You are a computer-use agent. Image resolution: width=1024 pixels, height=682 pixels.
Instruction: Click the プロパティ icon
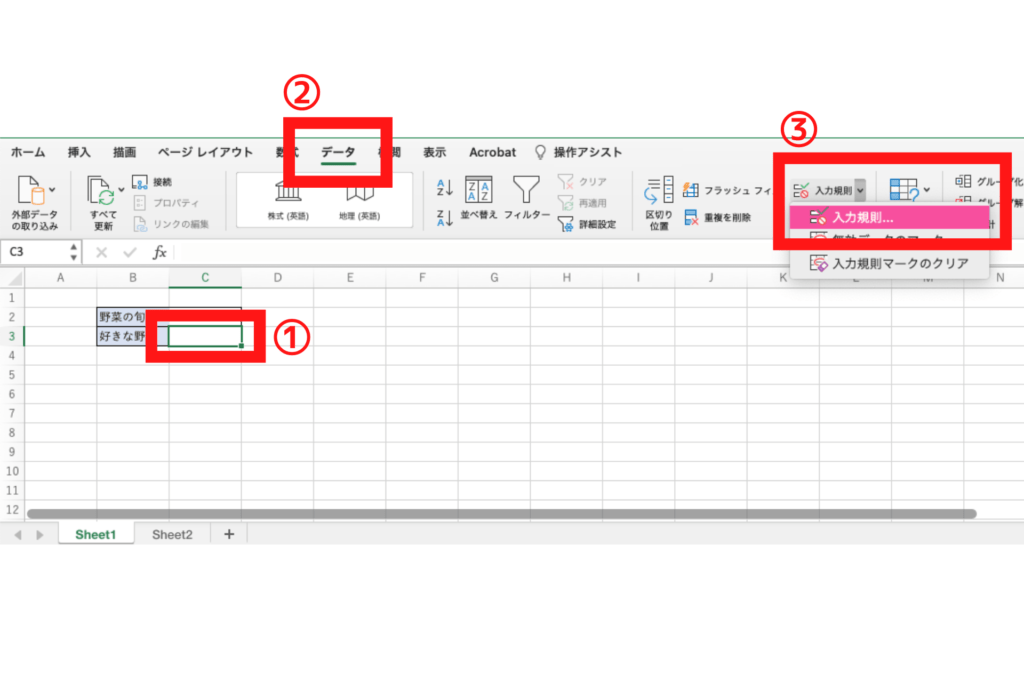click(x=140, y=203)
